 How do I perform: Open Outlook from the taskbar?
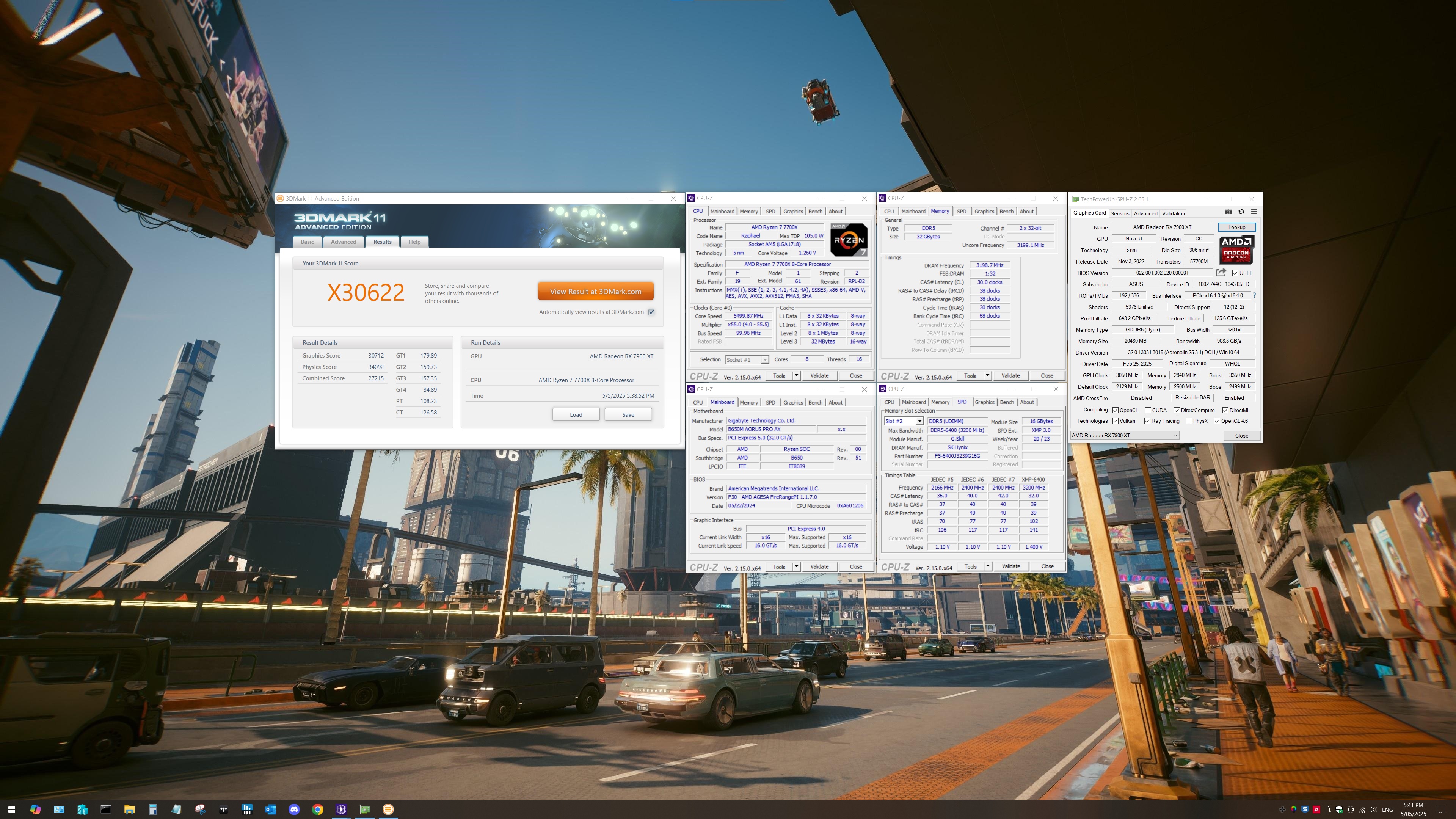(x=271, y=810)
